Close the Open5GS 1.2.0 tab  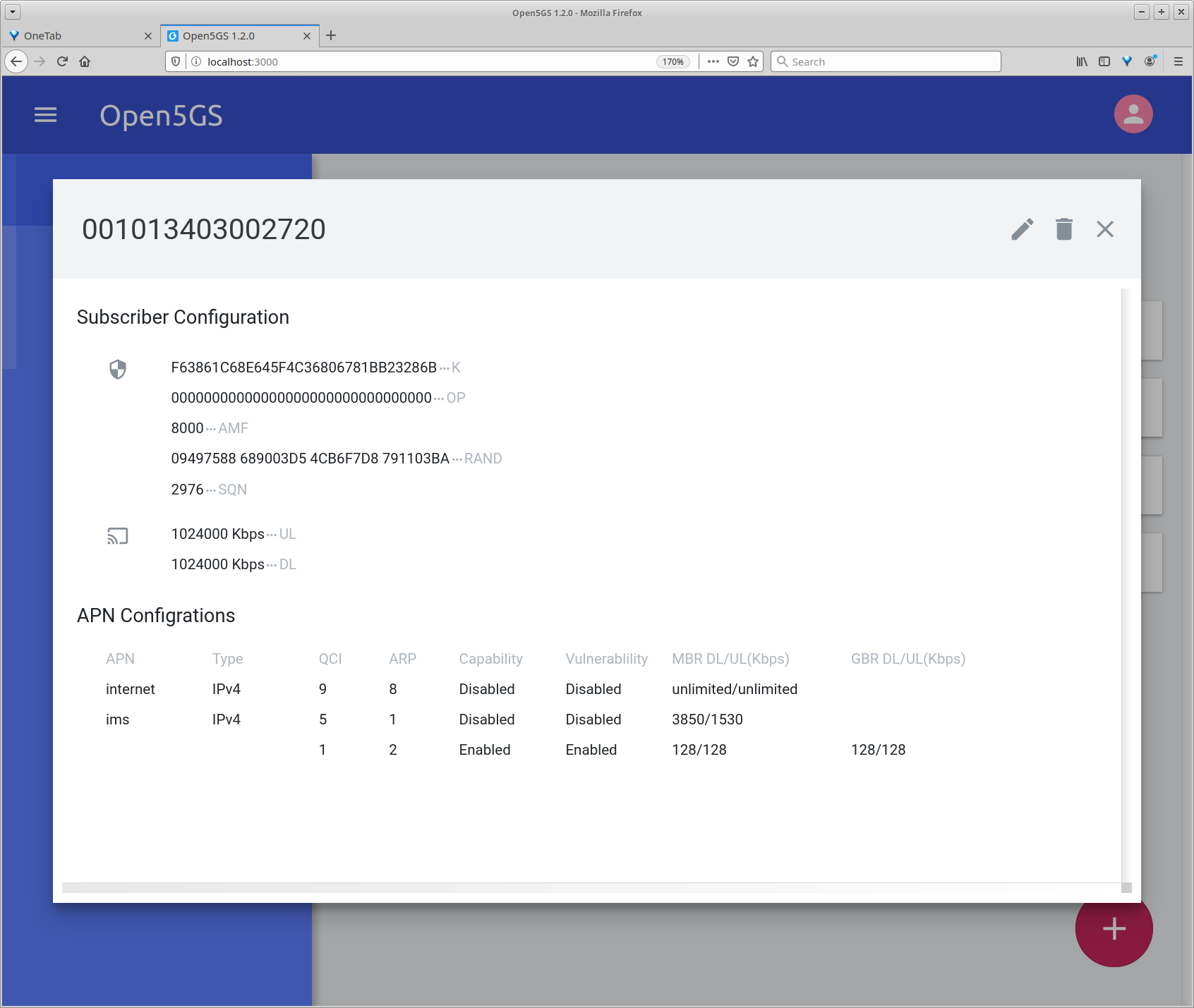coord(307,36)
